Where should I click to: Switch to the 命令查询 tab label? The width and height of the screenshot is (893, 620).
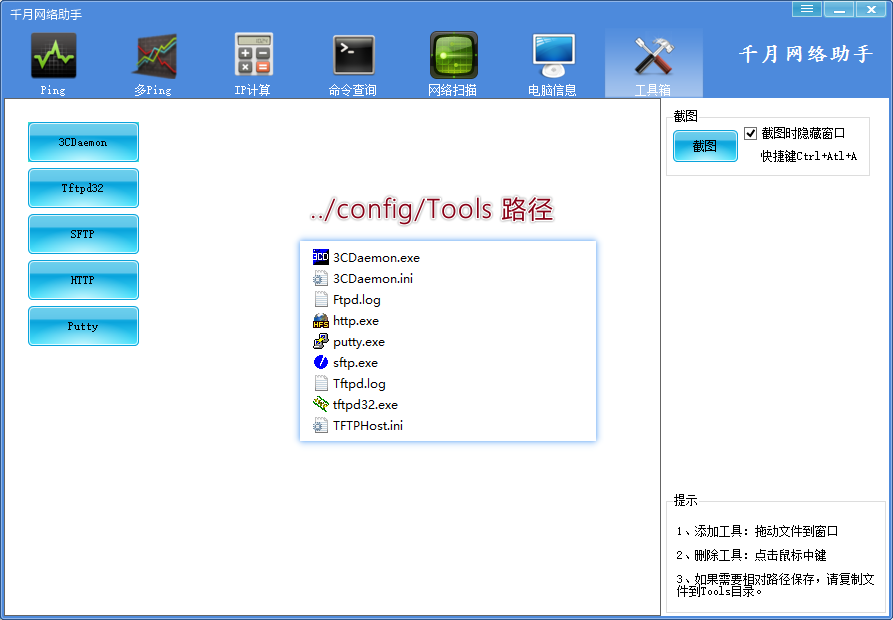353,90
